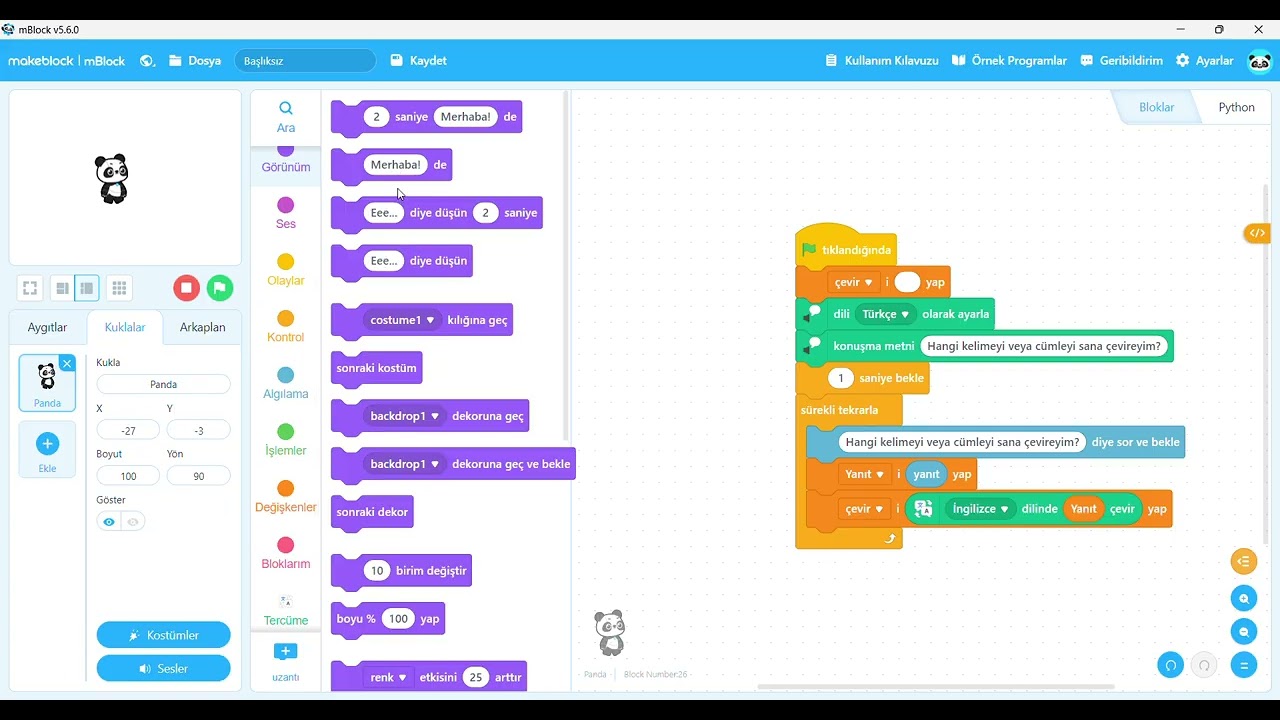Click the panda account avatar
Image resolution: width=1280 pixels, height=720 pixels.
(1260, 61)
